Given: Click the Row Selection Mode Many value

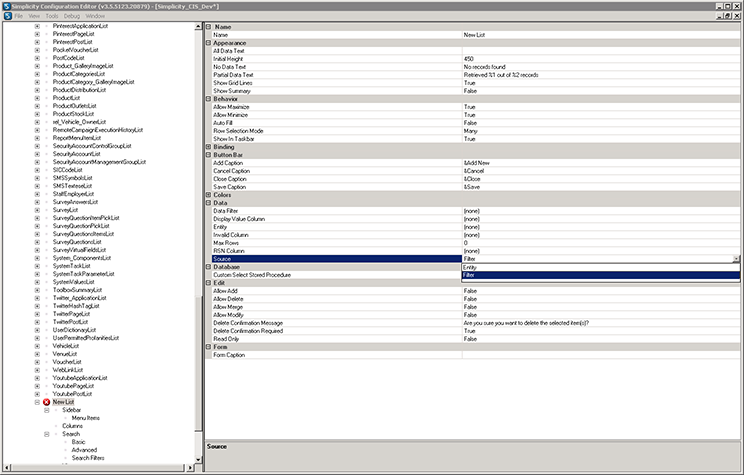Looking at the screenshot, I should (x=601, y=131).
